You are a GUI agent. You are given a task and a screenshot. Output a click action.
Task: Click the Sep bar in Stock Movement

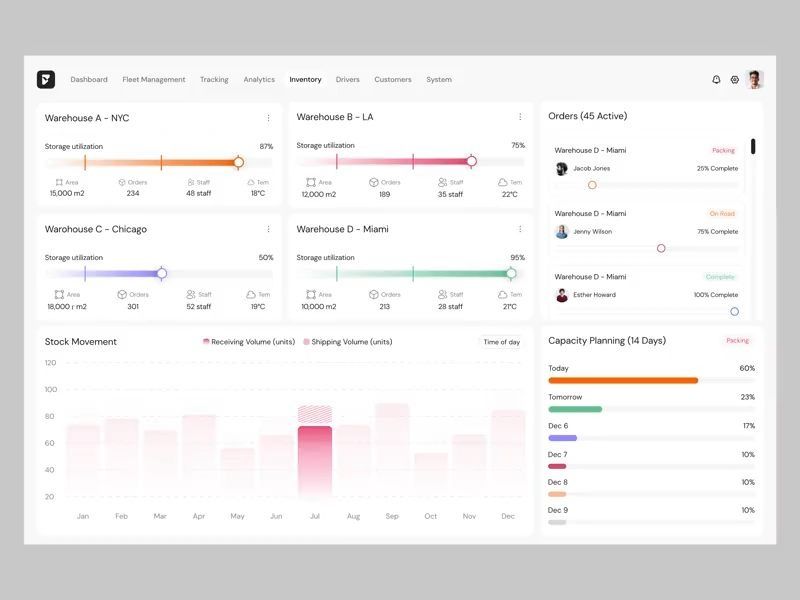(392, 449)
